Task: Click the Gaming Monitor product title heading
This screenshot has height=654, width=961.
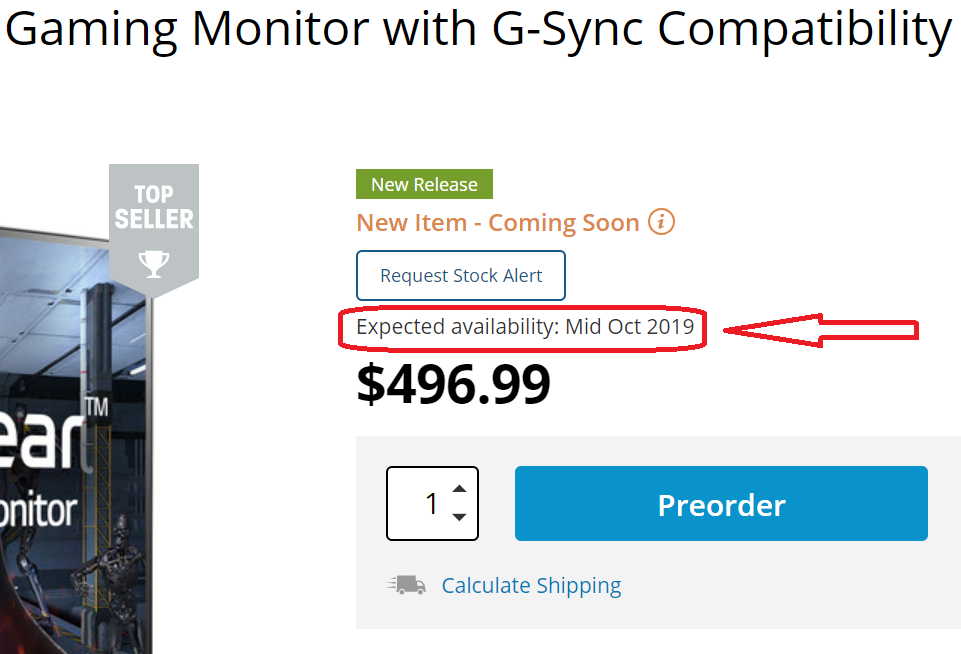Action: point(478,30)
